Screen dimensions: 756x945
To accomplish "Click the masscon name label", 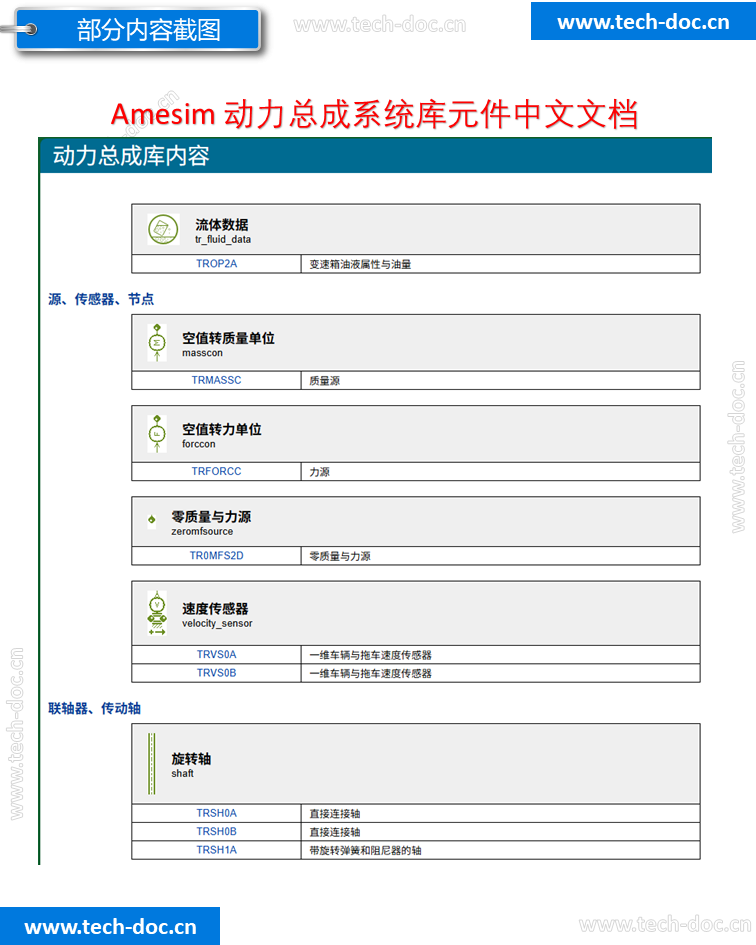I will pyautogui.click(x=202, y=353).
